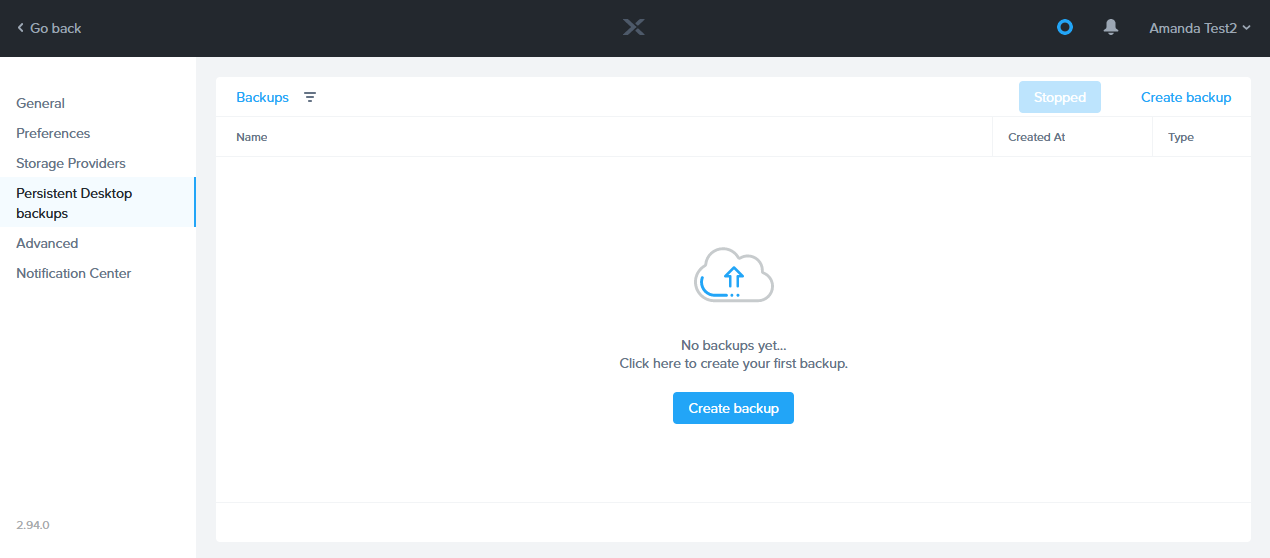Open the Advanced section

pyautogui.click(x=47, y=243)
